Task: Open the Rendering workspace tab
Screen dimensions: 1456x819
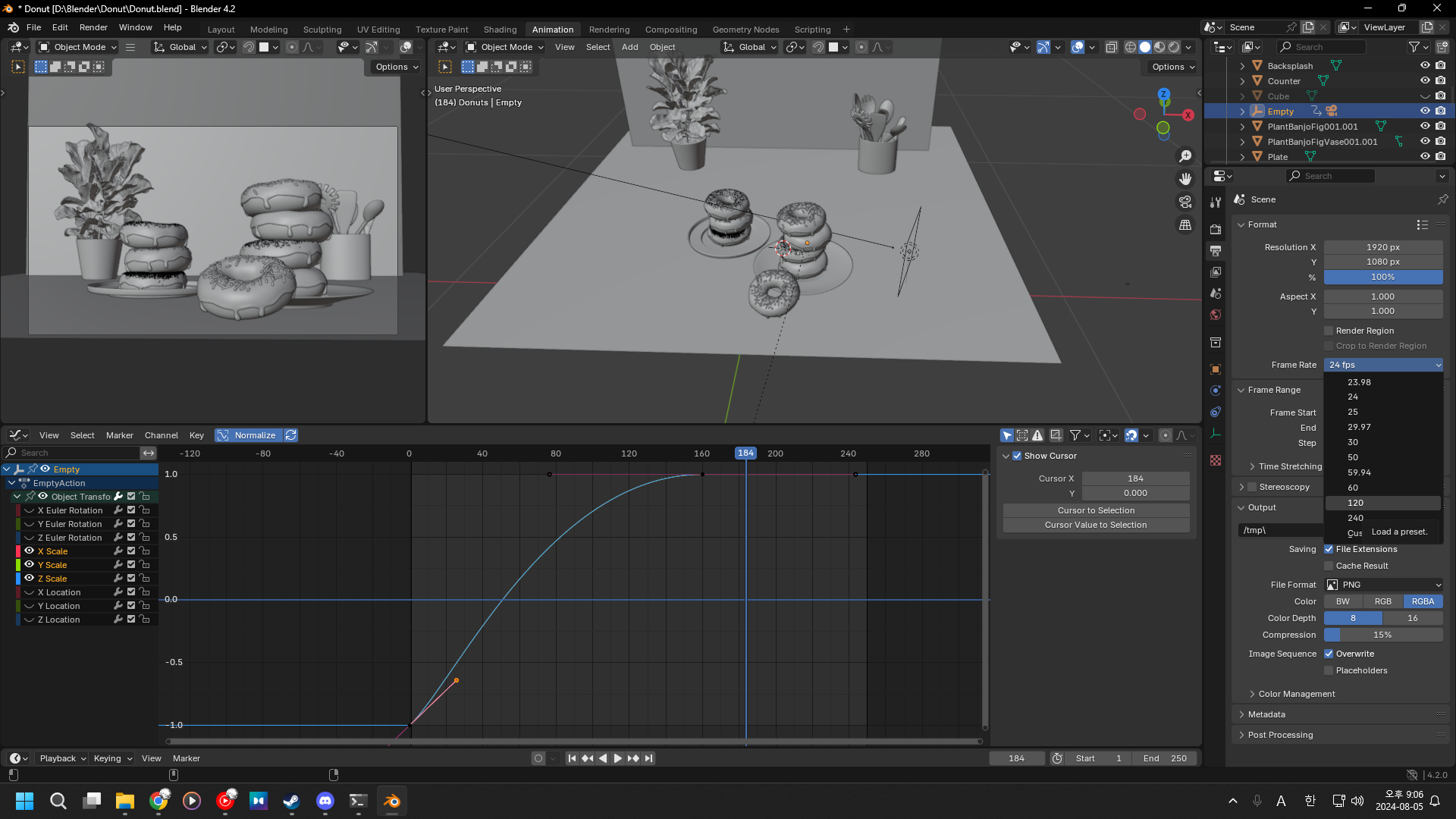Action: pos(609,30)
